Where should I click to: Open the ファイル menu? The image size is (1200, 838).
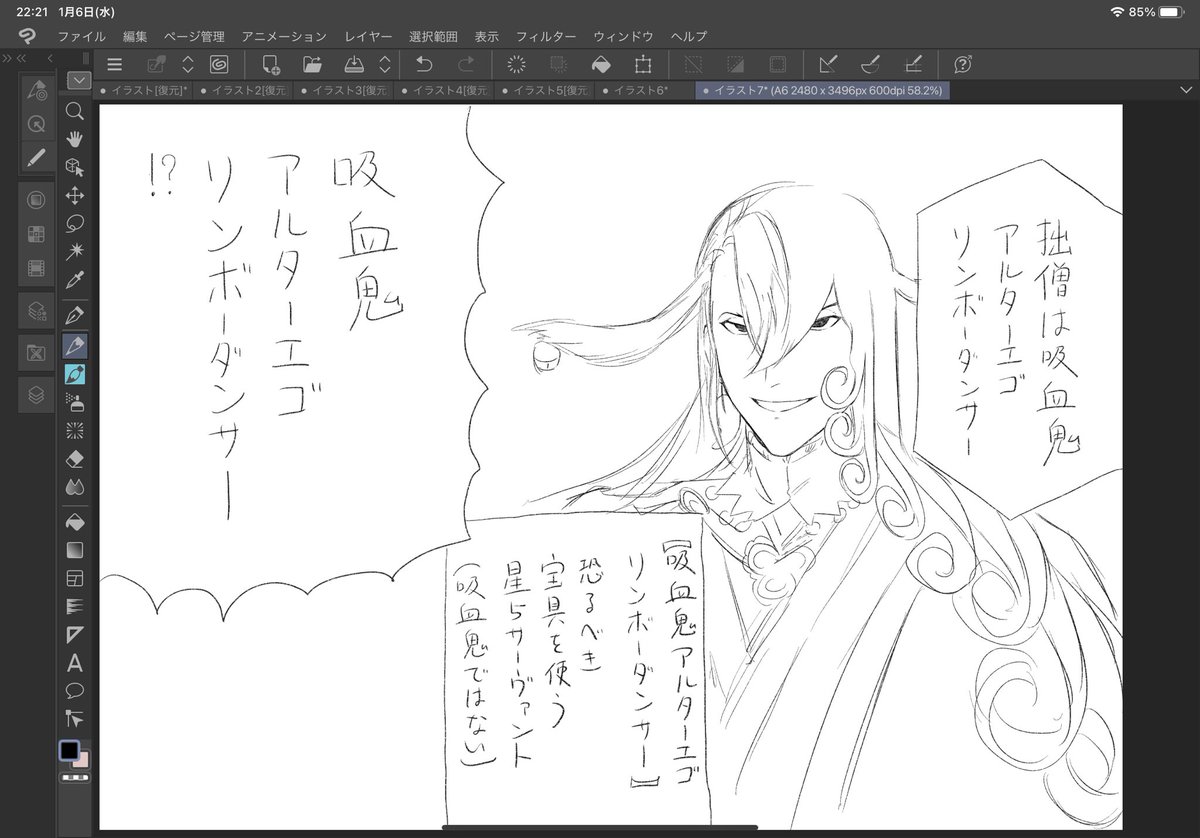click(x=82, y=36)
